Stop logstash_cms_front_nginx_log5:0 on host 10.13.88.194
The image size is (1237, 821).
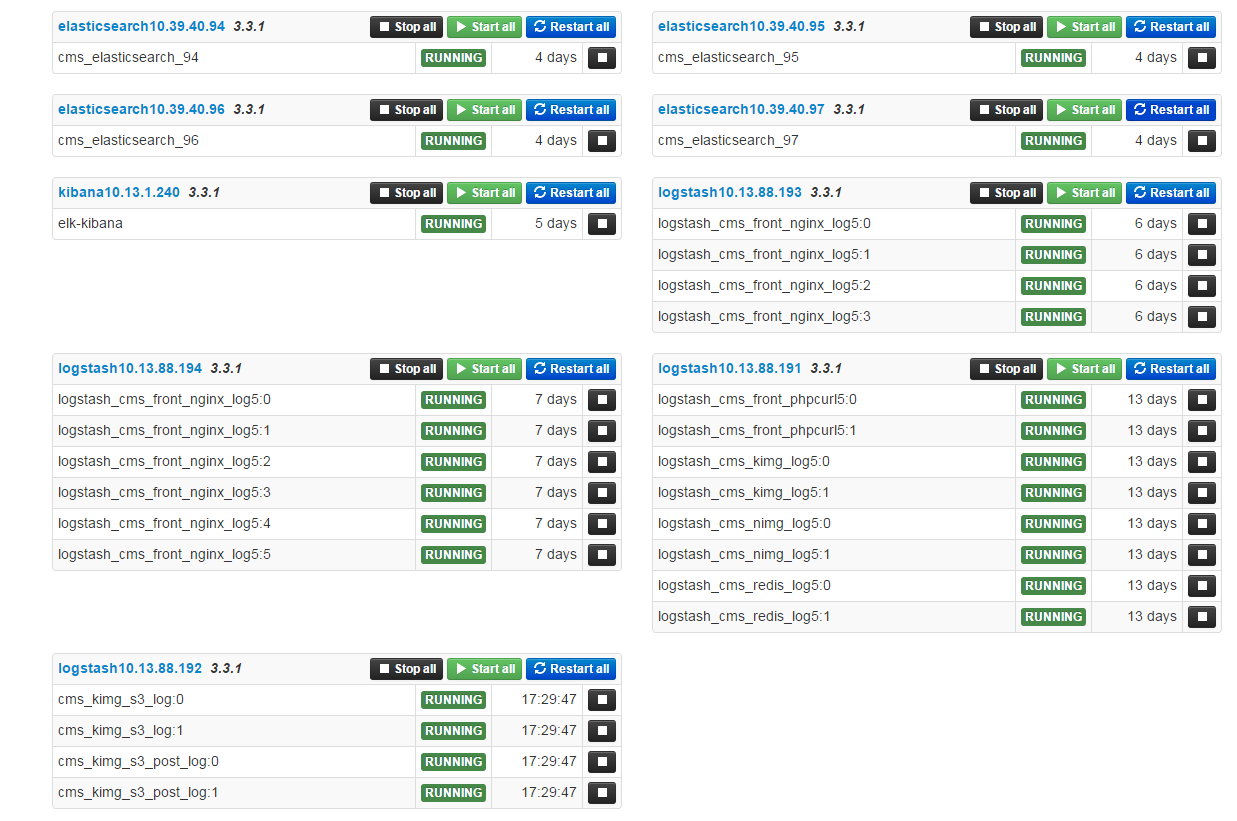coord(601,400)
